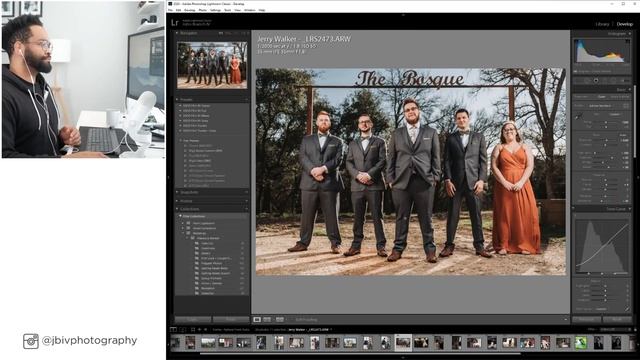
Task: Collapse the Collections panel
Action: point(177,209)
